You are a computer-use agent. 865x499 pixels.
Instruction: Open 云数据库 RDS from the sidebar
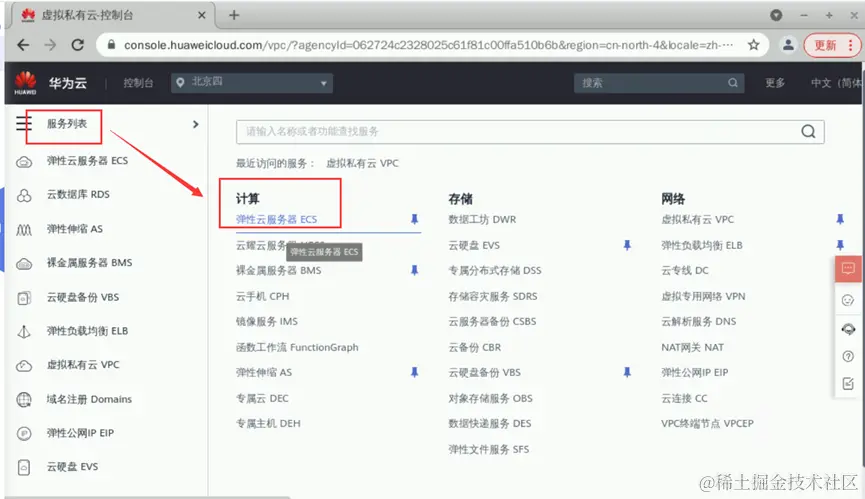pos(78,194)
